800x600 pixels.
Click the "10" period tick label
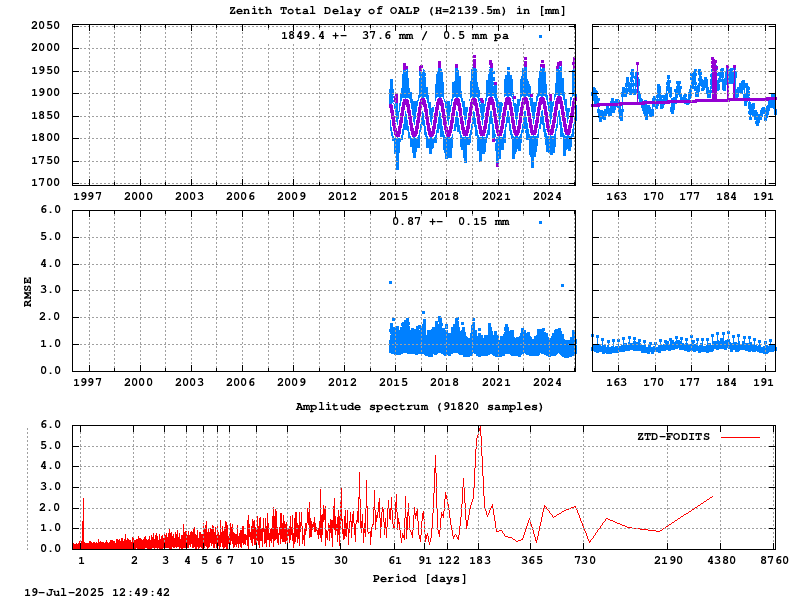pyautogui.click(x=257, y=561)
